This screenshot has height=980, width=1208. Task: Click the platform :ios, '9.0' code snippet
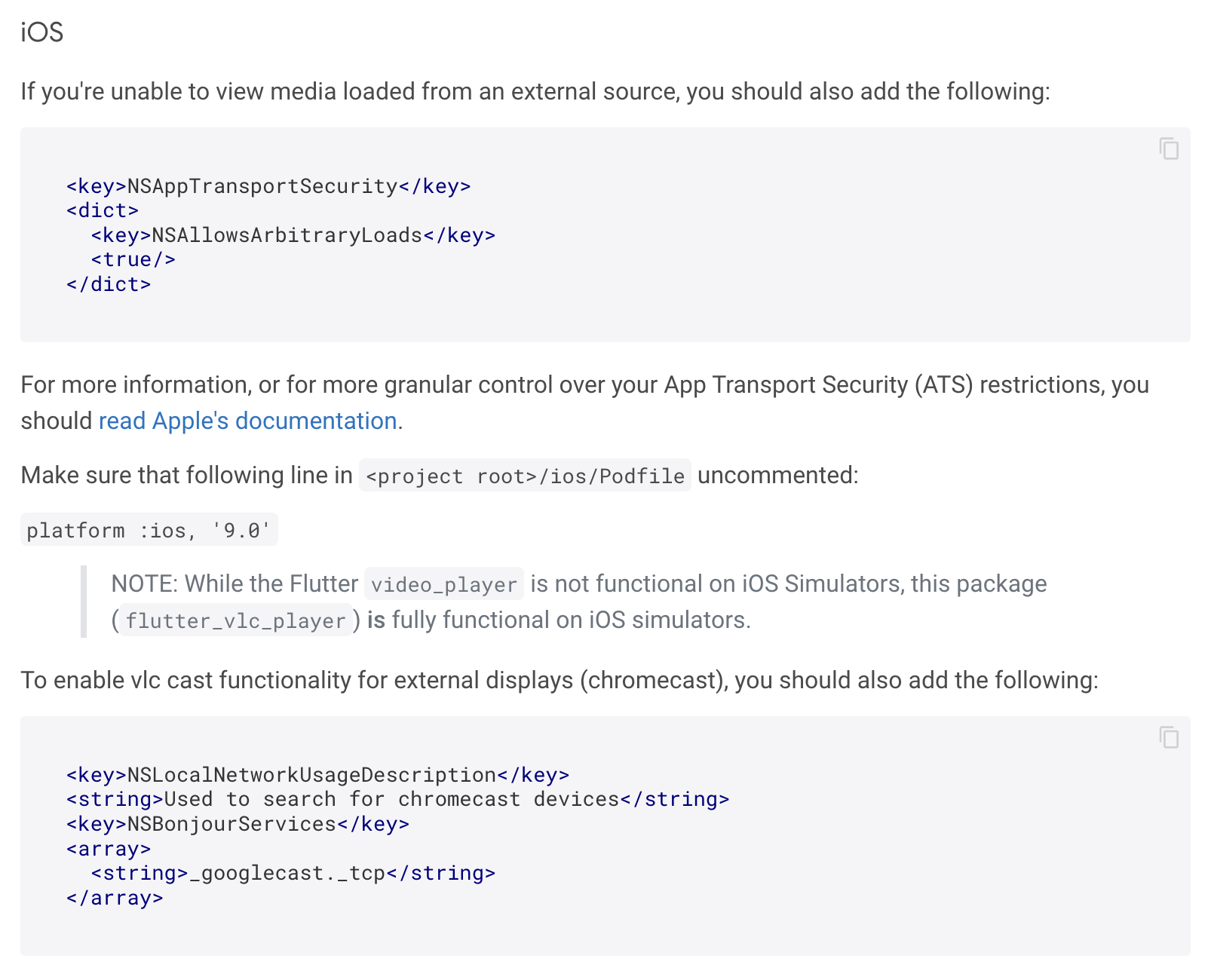click(x=149, y=530)
